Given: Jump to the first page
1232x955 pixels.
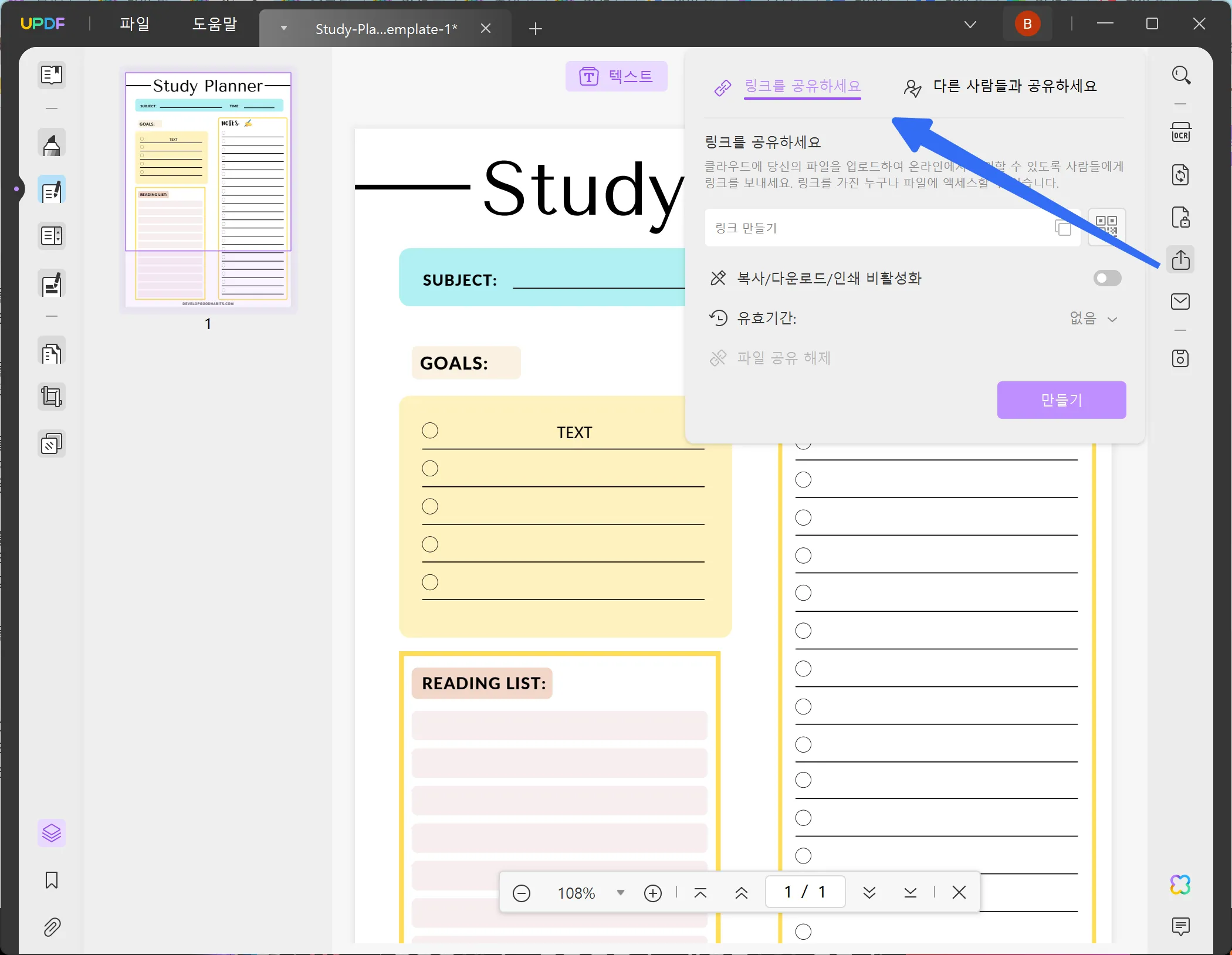Looking at the screenshot, I should click(700, 893).
